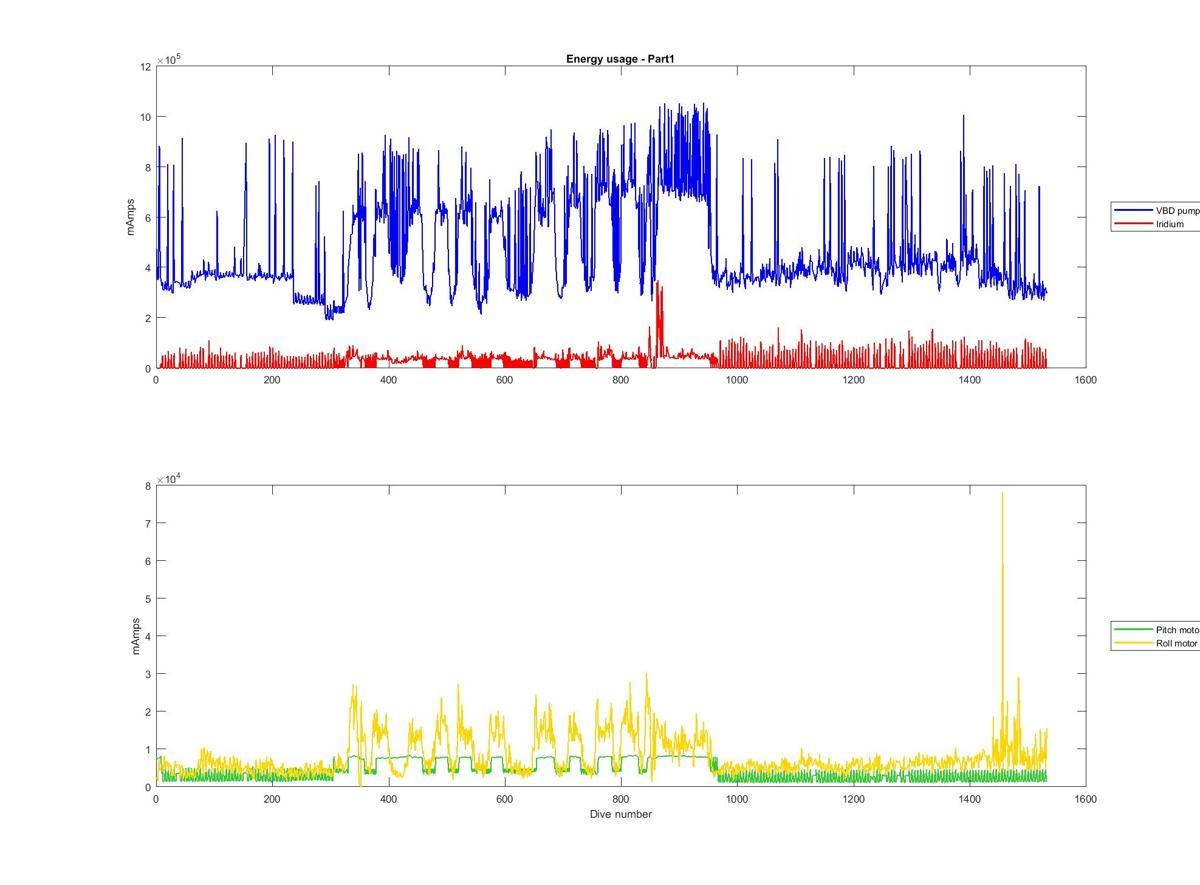The image size is (1200, 885).
Task: Click the top plot's x-axis tick 800
Action: (621, 380)
